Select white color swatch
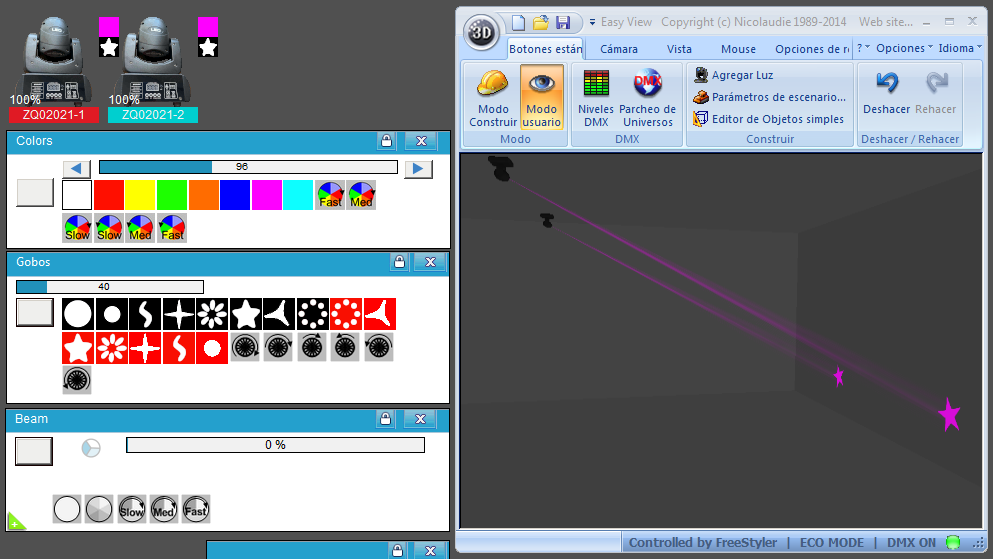This screenshot has width=993, height=559. click(x=77, y=194)
